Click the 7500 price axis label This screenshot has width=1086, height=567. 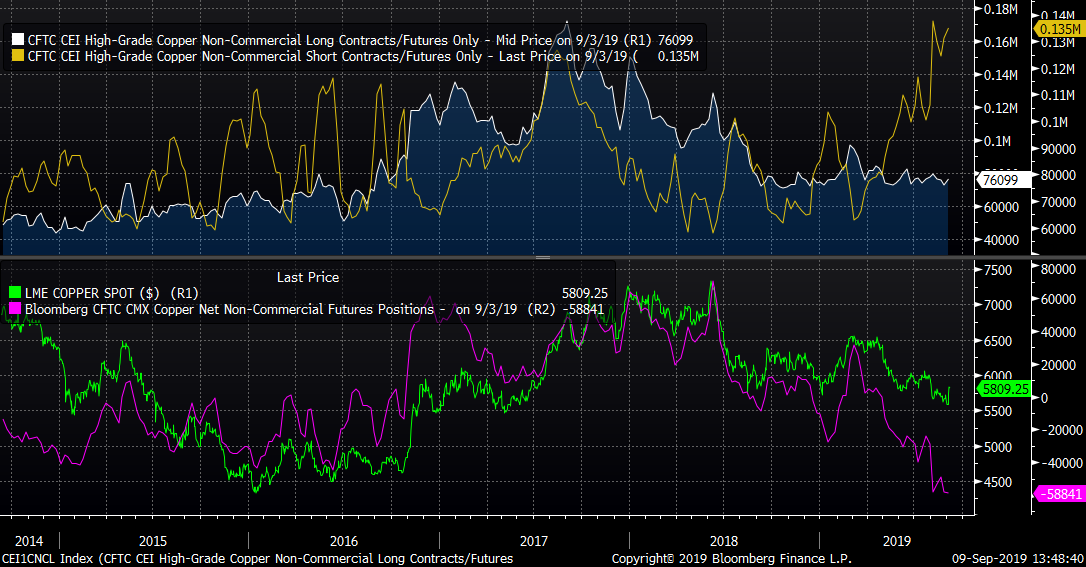pos(998,270)
